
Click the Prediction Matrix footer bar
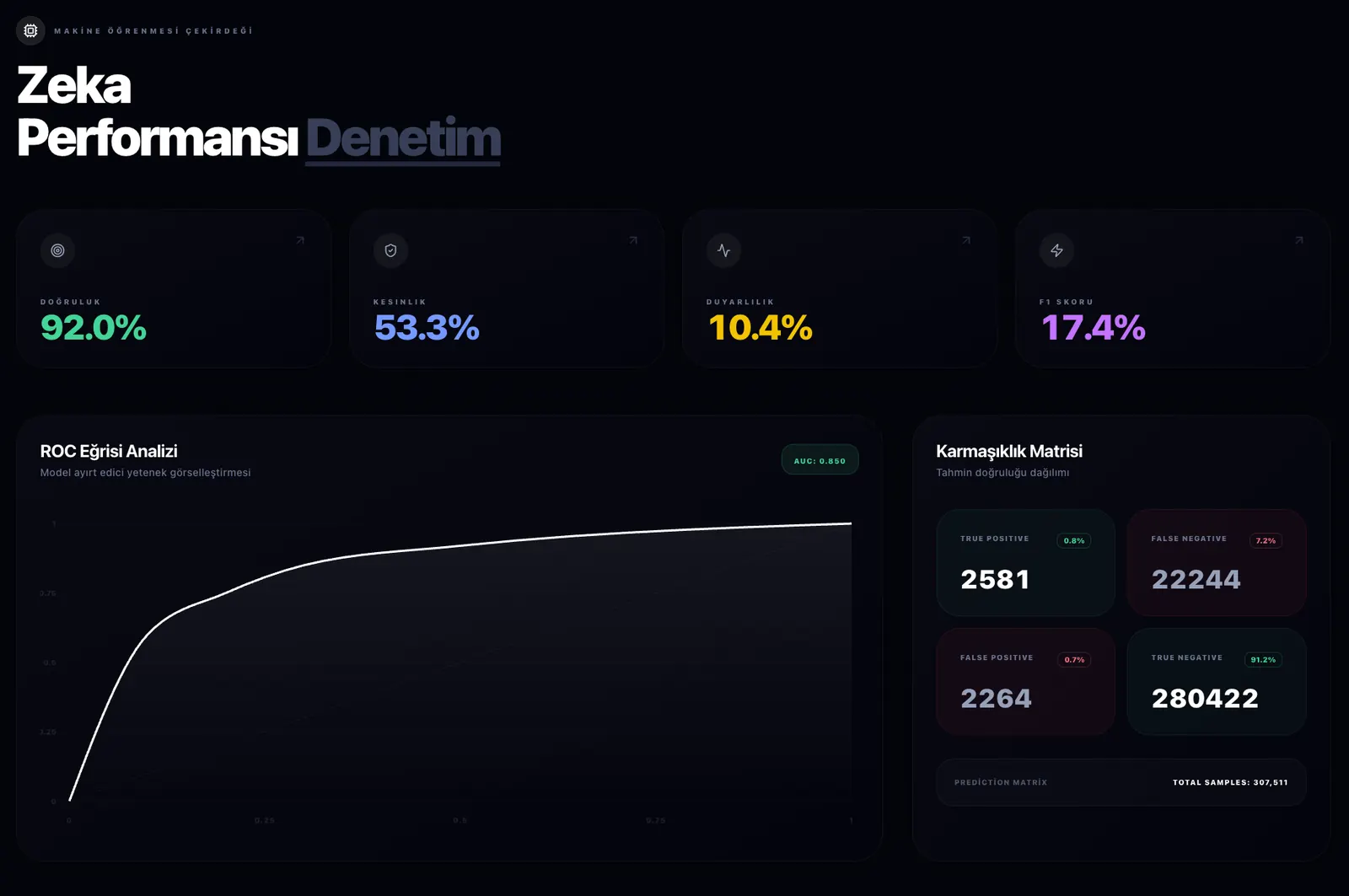pyautogui.click(x=1121, y=782)
